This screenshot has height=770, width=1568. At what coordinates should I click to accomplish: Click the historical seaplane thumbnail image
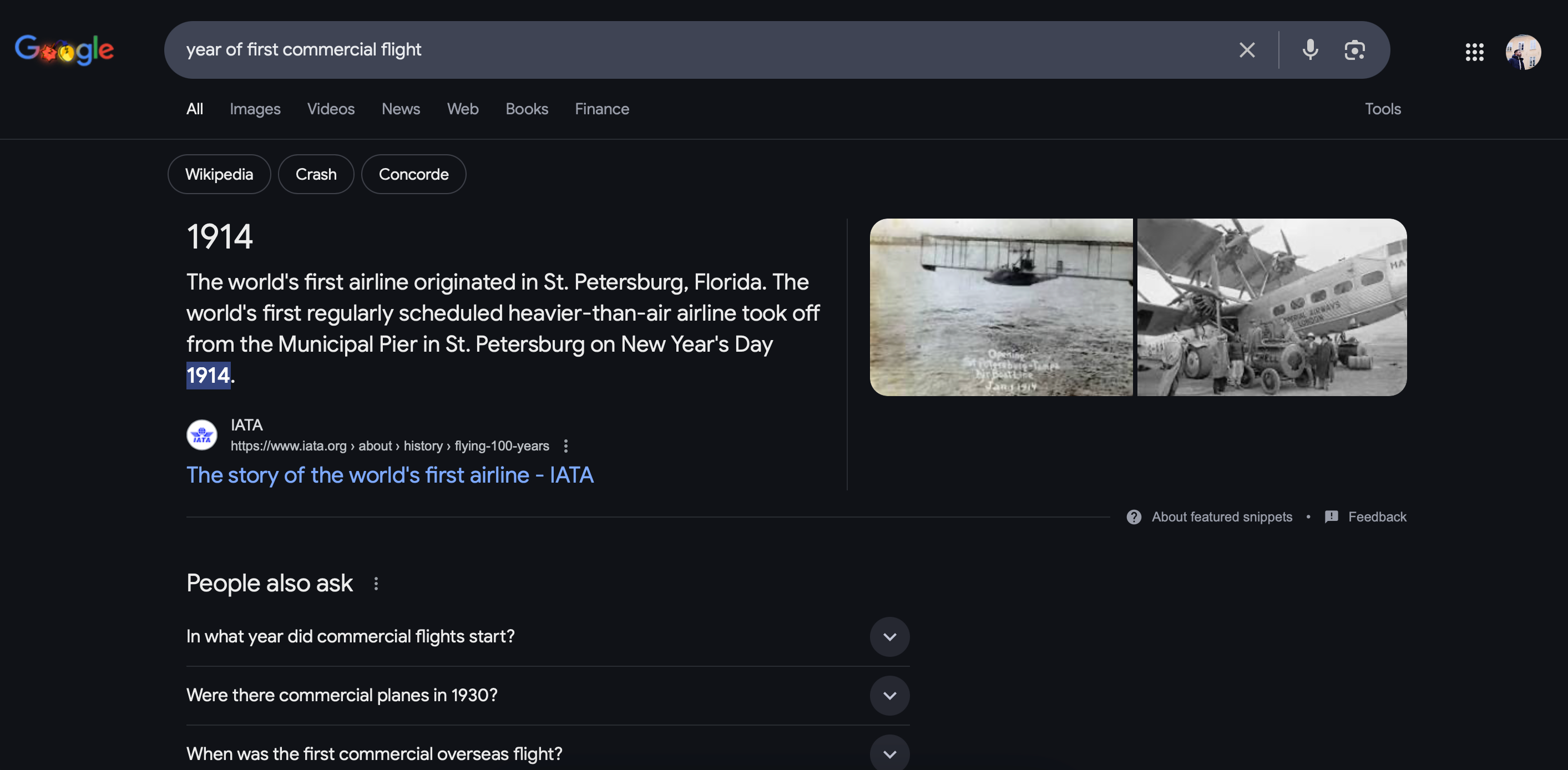(x=1001, y=307)
